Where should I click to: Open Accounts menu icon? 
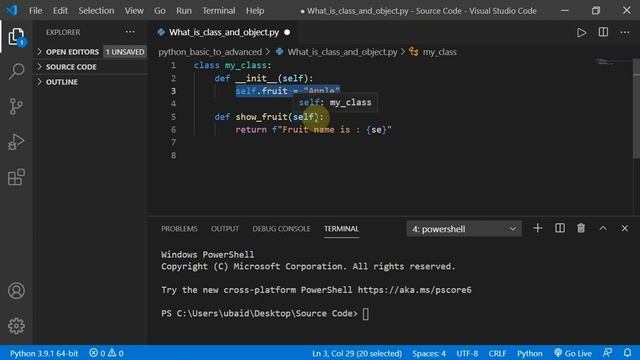[16, 291]
